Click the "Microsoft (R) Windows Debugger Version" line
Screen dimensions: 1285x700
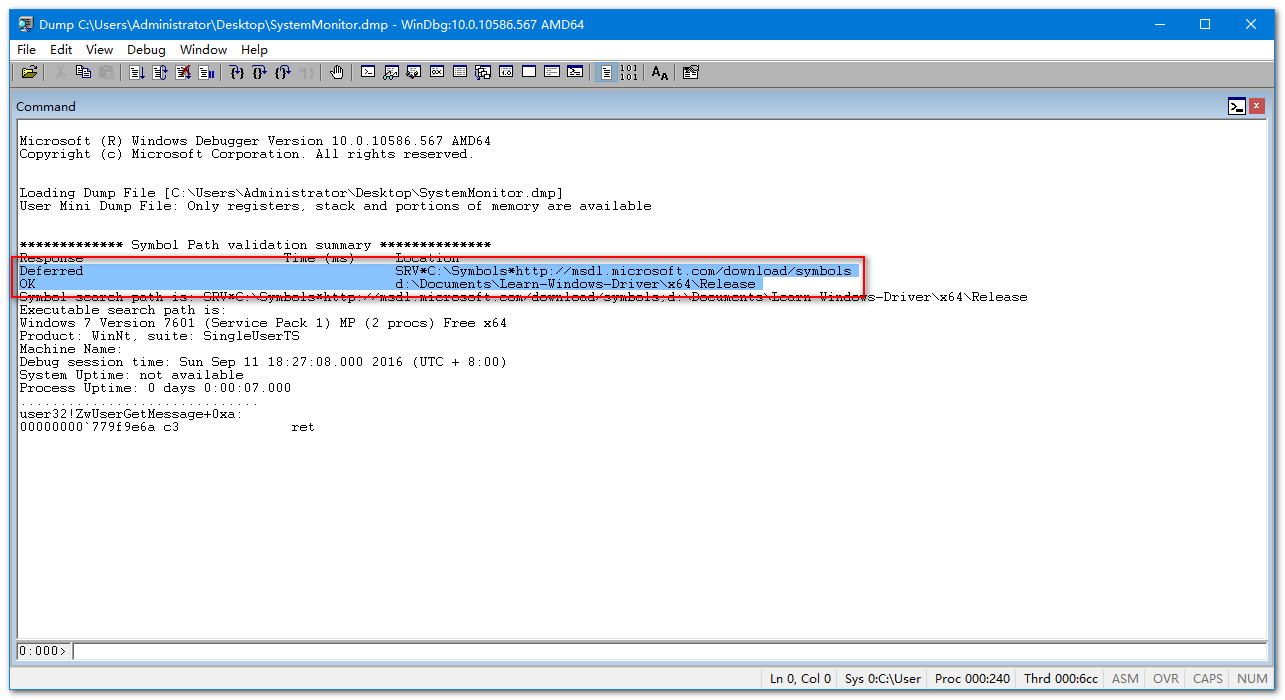(x=255, y=141)
